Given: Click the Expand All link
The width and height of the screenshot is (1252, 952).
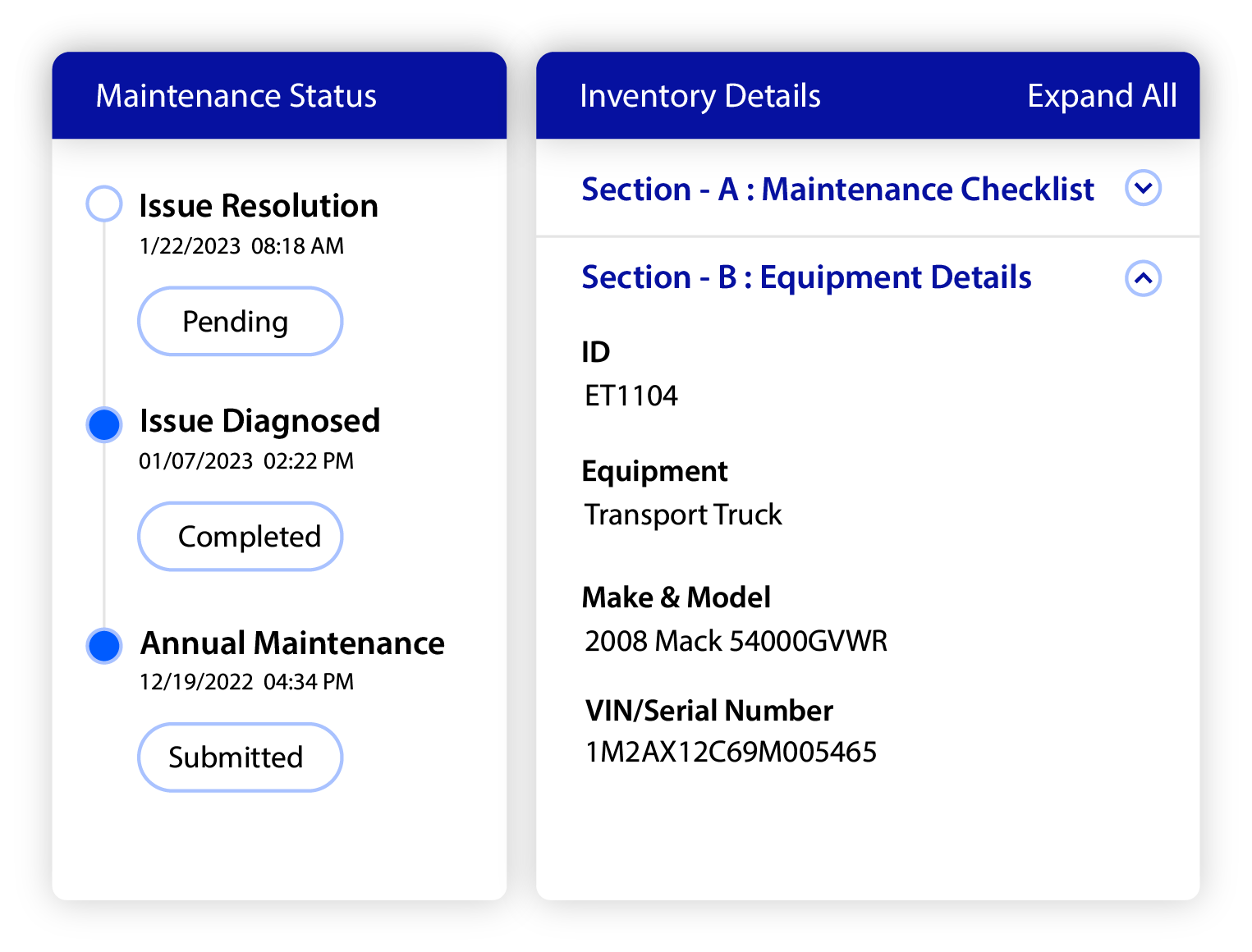Looking at the screenshot, I should click(1102, 95).
